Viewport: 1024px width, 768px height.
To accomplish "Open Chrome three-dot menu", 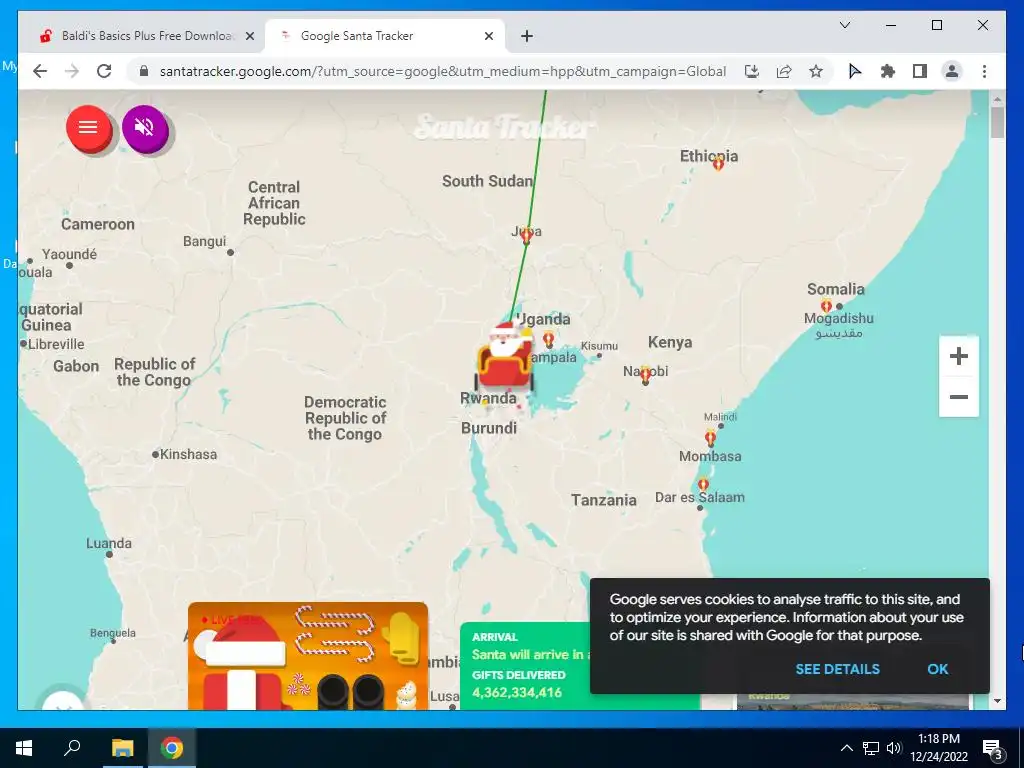I will [984, 71].
